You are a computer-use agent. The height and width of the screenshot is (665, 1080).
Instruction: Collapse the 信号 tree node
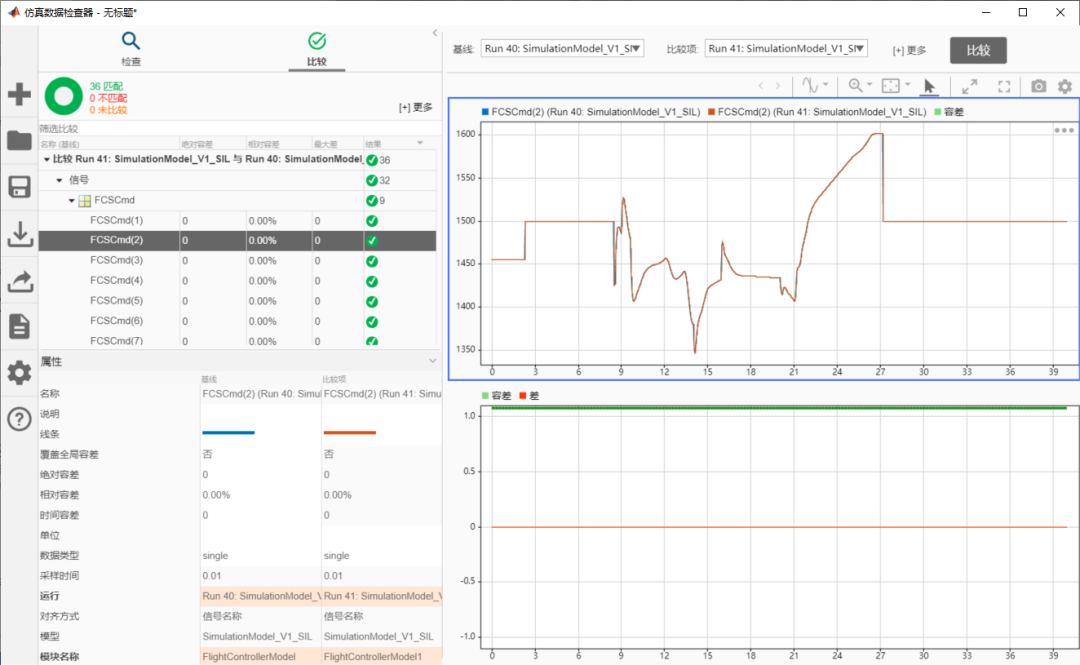click(x=59, y=181)
